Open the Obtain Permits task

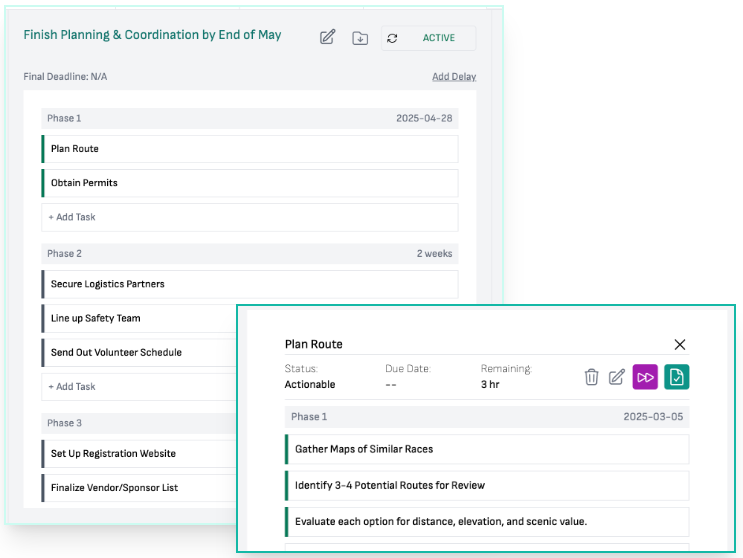(249, 183)
